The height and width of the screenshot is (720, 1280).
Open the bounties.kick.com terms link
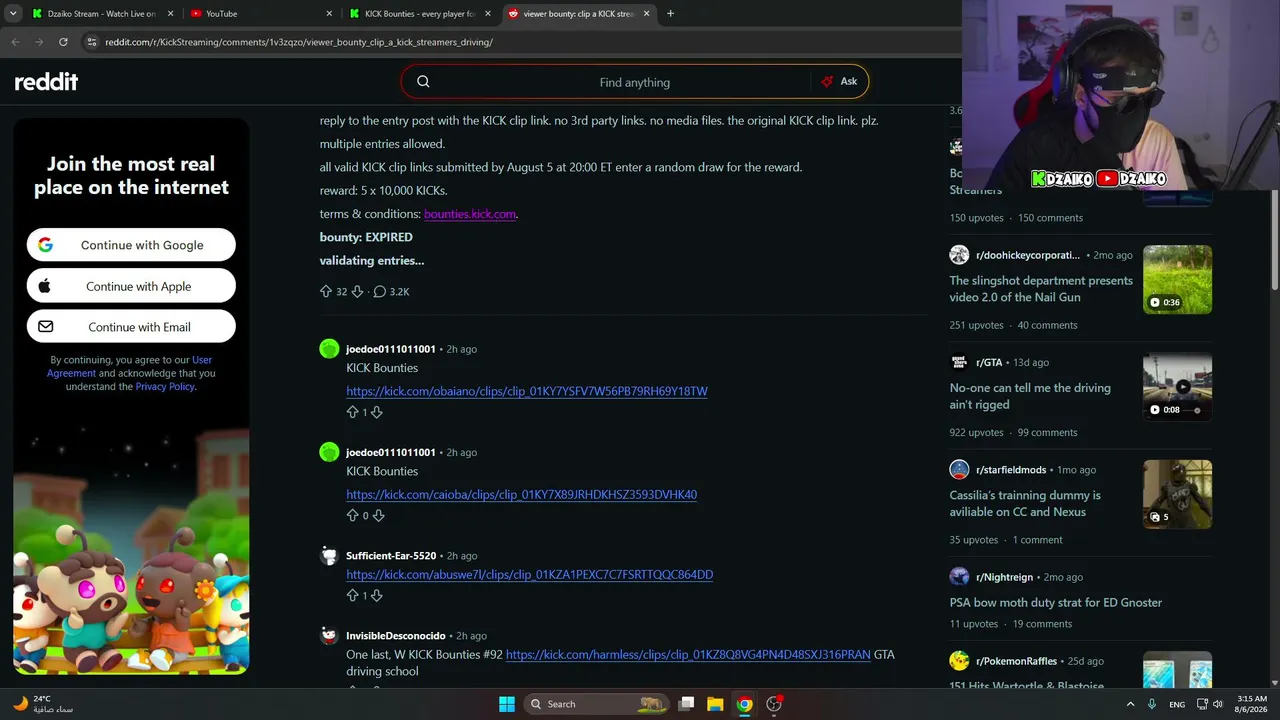[x=470, y=214]
